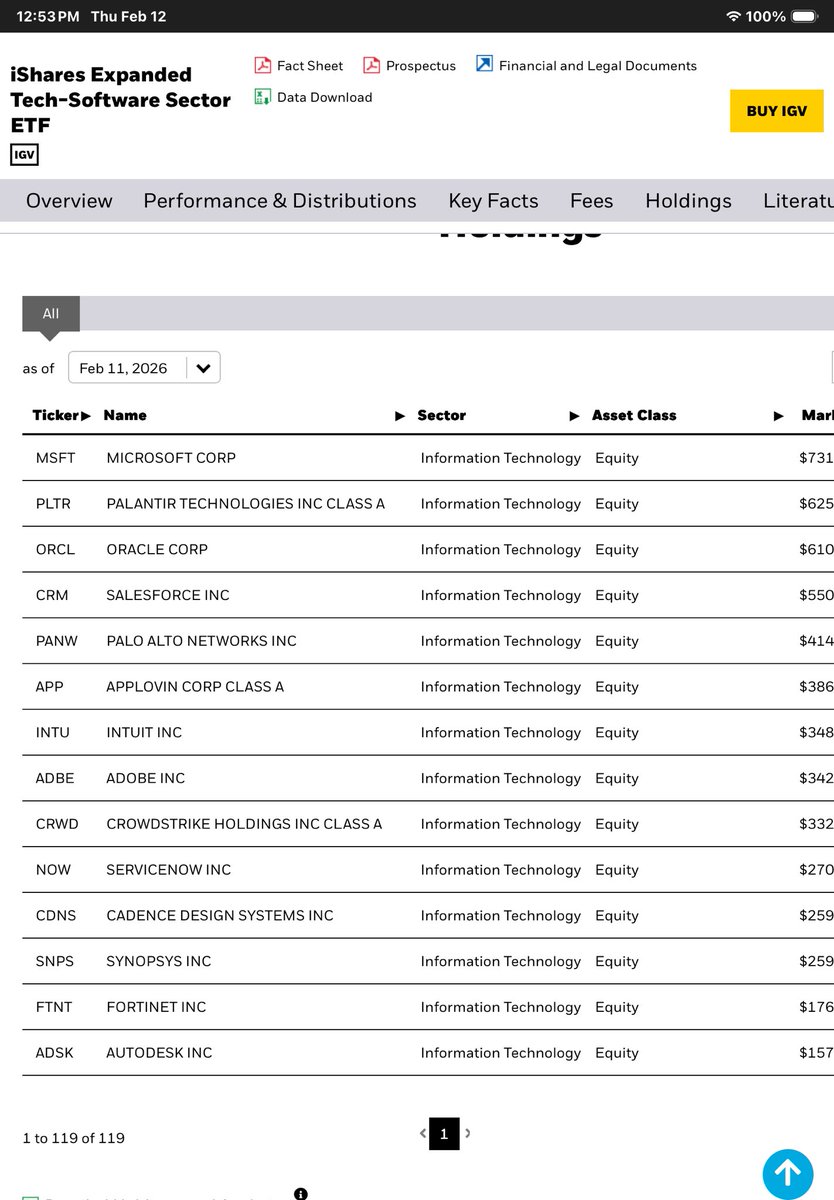Click the sort arrow at end of Name column
Screen dimensions: 834x1200
click(401, 415)
